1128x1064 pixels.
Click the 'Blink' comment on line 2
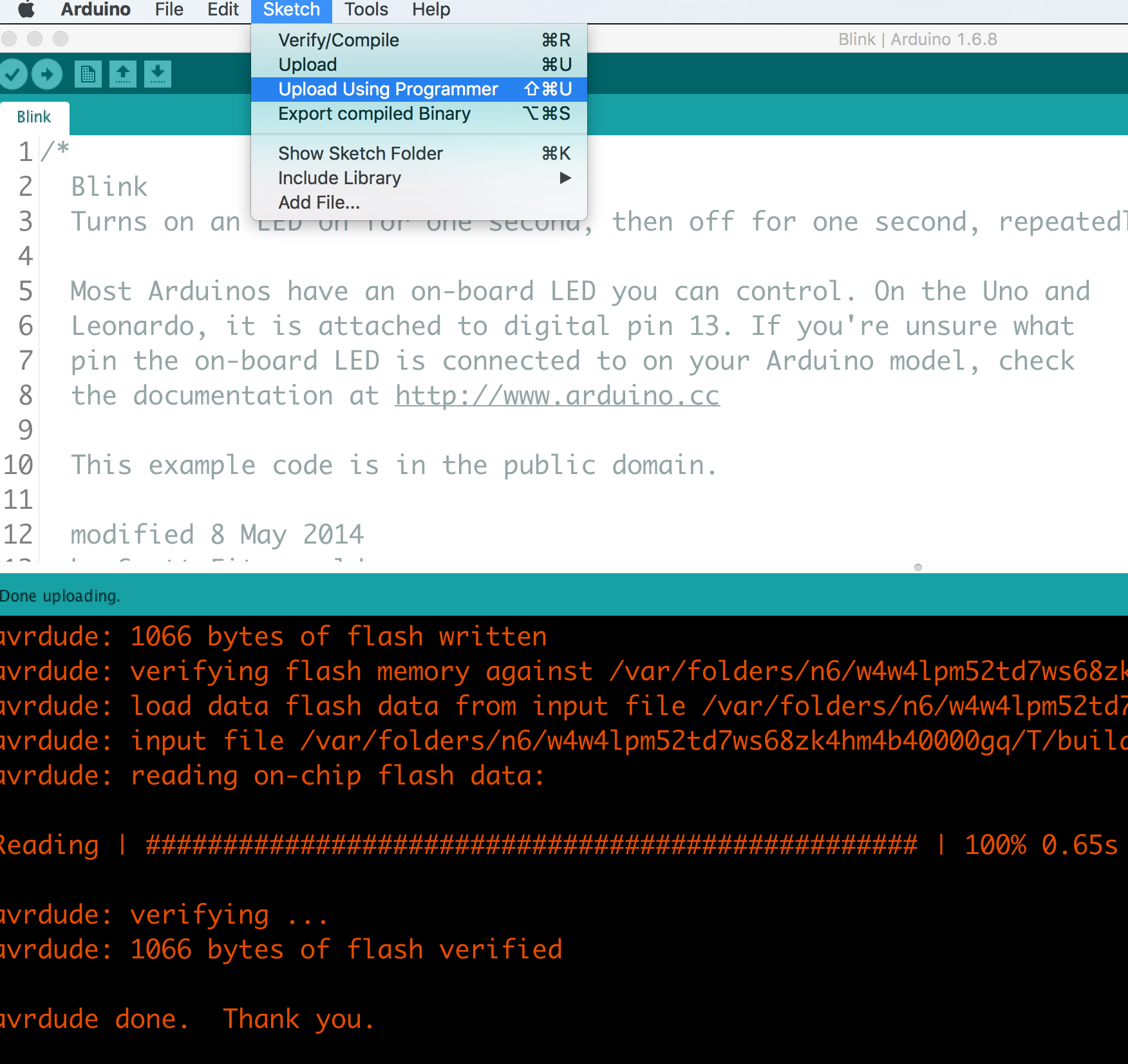(109, 187)
